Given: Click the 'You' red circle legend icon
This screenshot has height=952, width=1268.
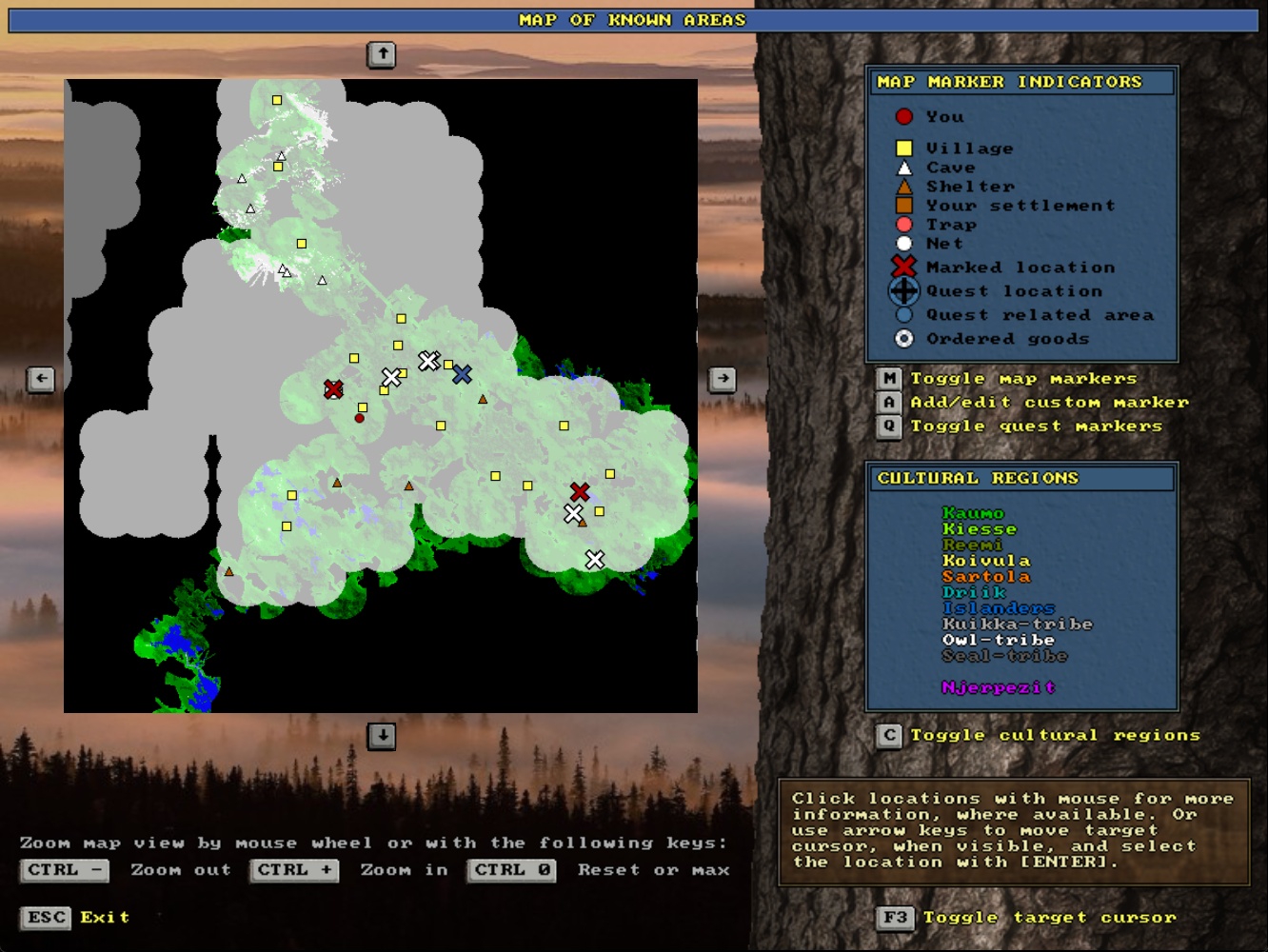Looking at the screenshot, I should point(904,116).
